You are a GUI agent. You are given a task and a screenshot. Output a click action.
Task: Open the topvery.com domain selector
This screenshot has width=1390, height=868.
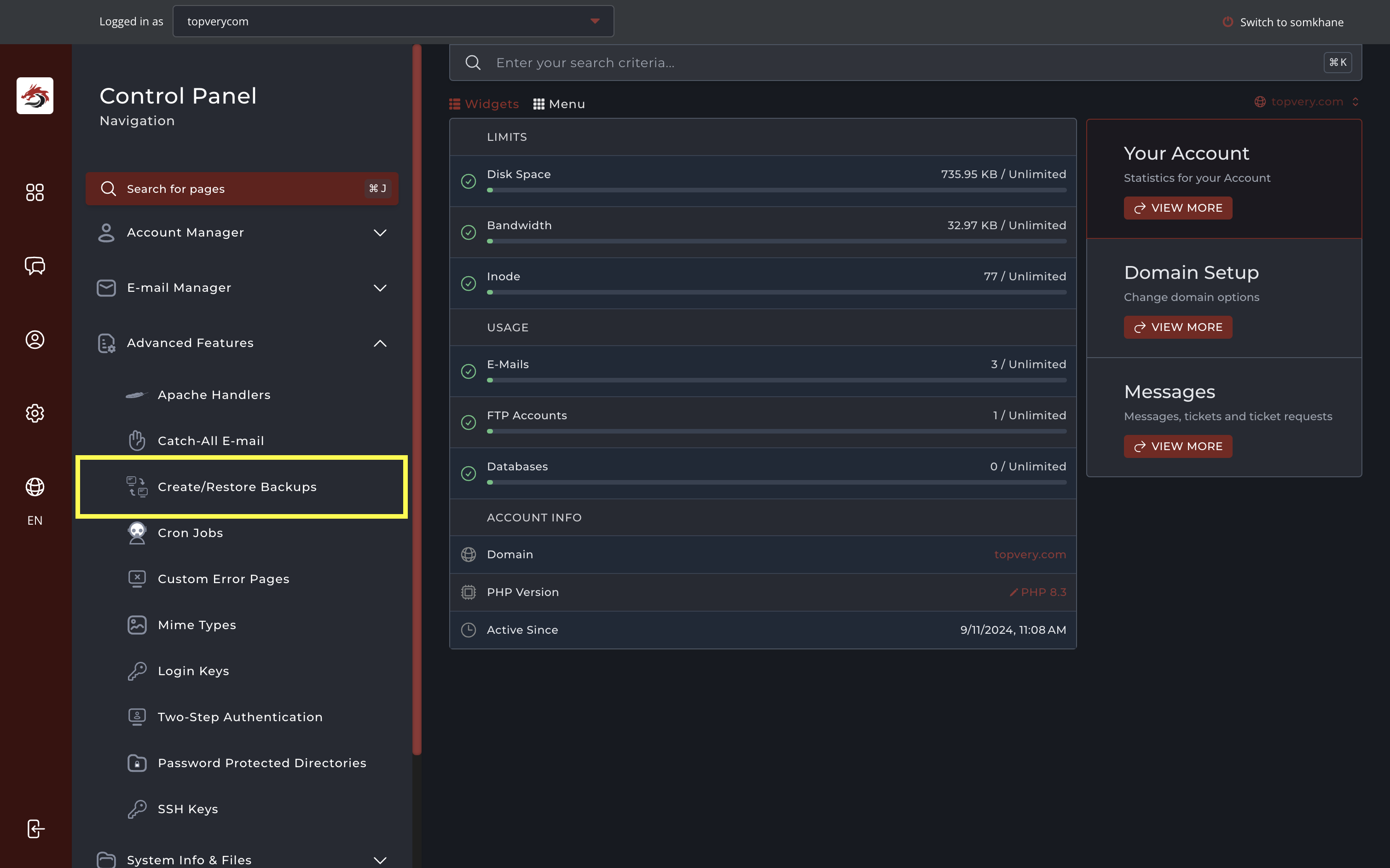(1306, 102)
